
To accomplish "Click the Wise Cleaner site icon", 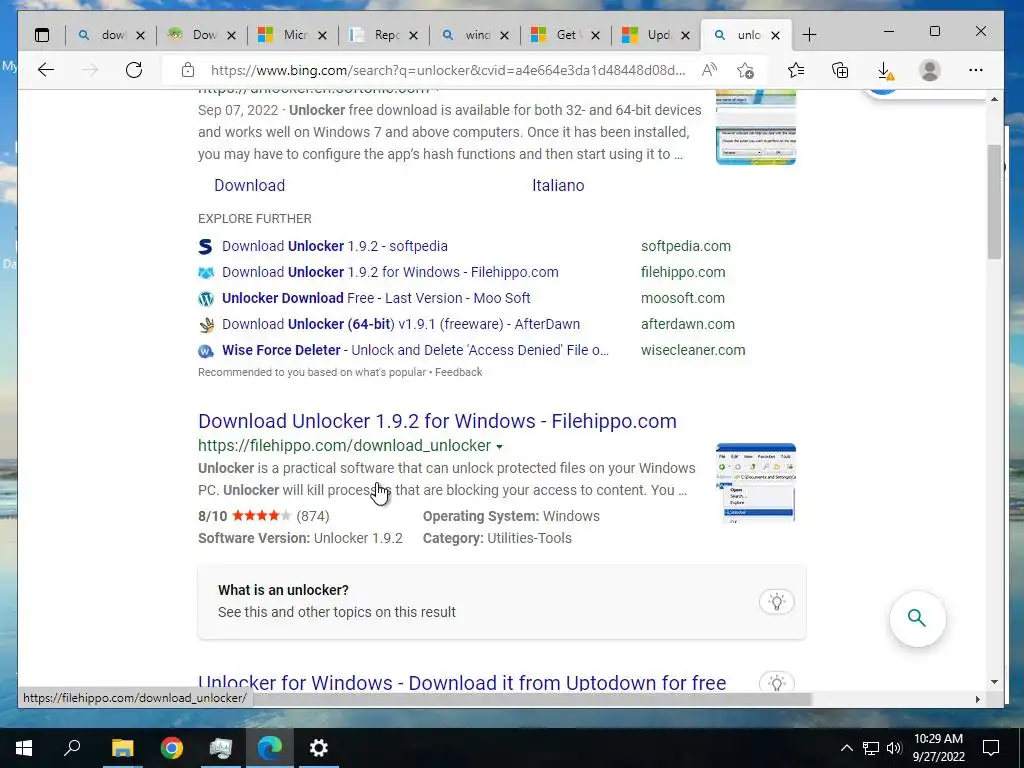I will coord(206,351).
